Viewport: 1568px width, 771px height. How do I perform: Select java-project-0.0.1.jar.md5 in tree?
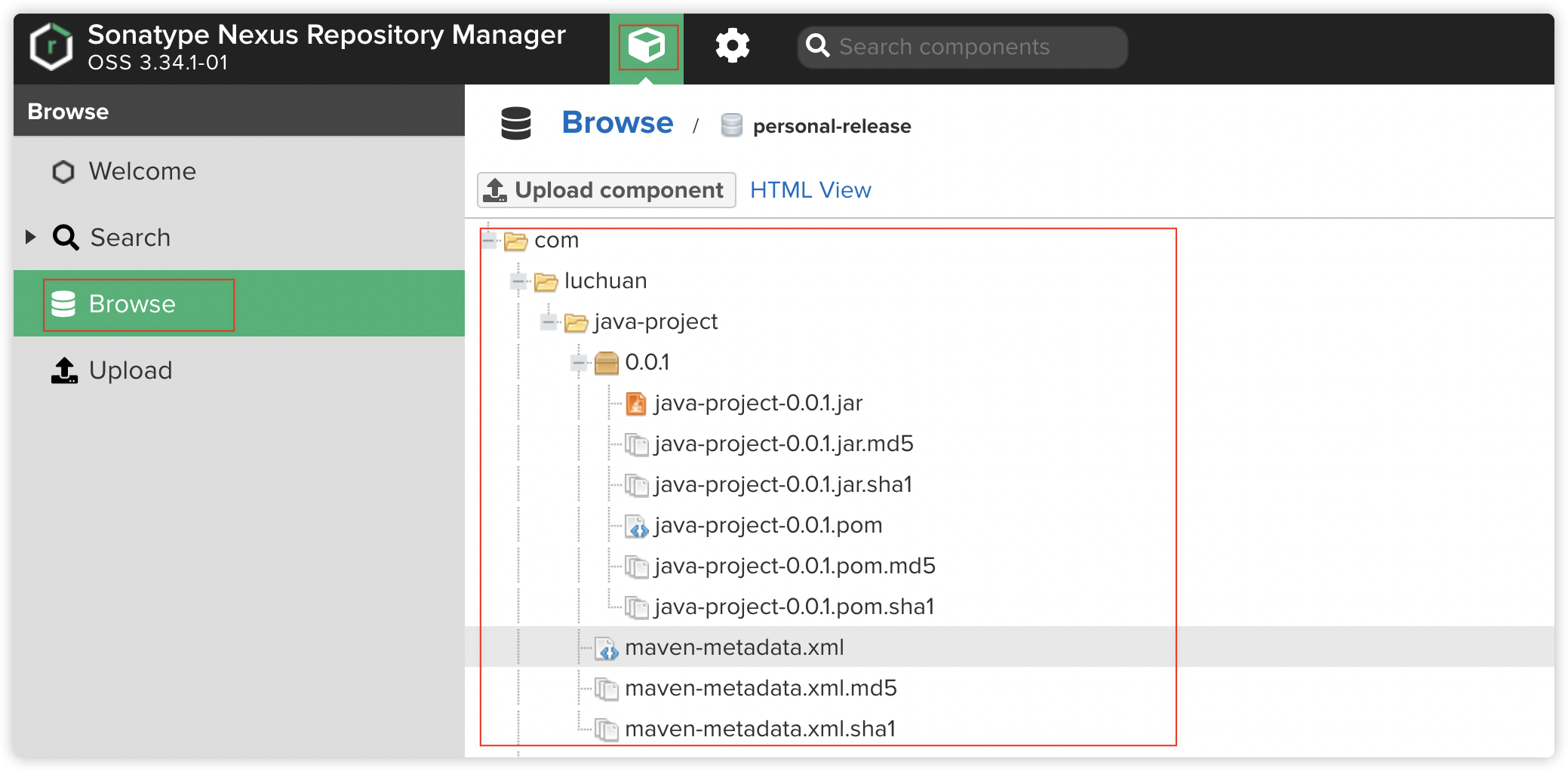[784, 444]
